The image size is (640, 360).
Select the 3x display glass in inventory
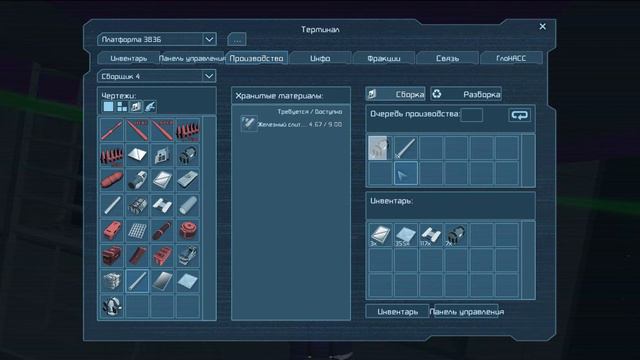click(380, 235)
